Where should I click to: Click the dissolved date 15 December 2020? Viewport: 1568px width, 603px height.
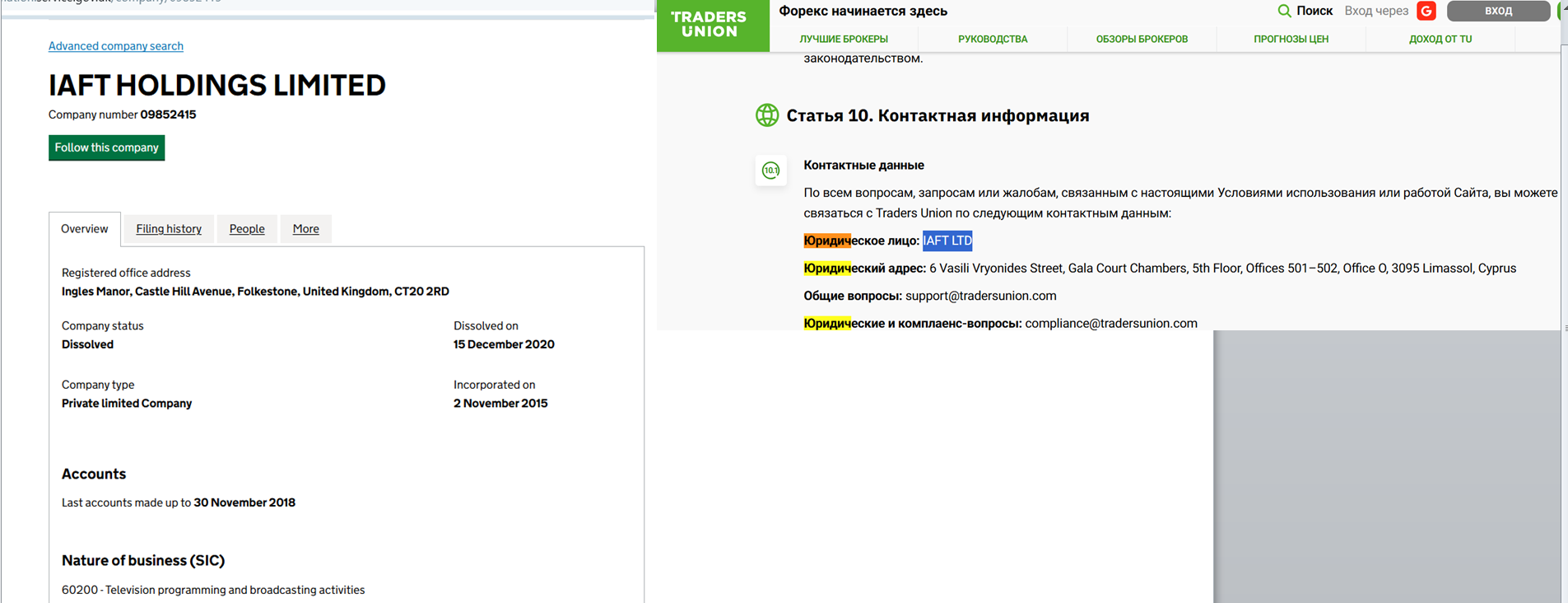[x=504, y=344]
